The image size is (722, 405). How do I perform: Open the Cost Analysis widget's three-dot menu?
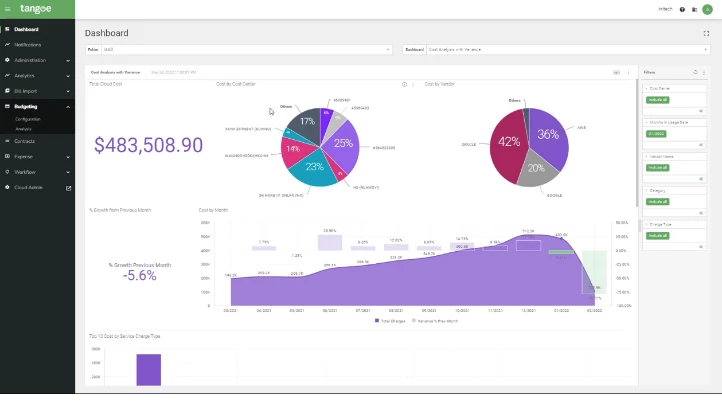click(x=628, y=72)
